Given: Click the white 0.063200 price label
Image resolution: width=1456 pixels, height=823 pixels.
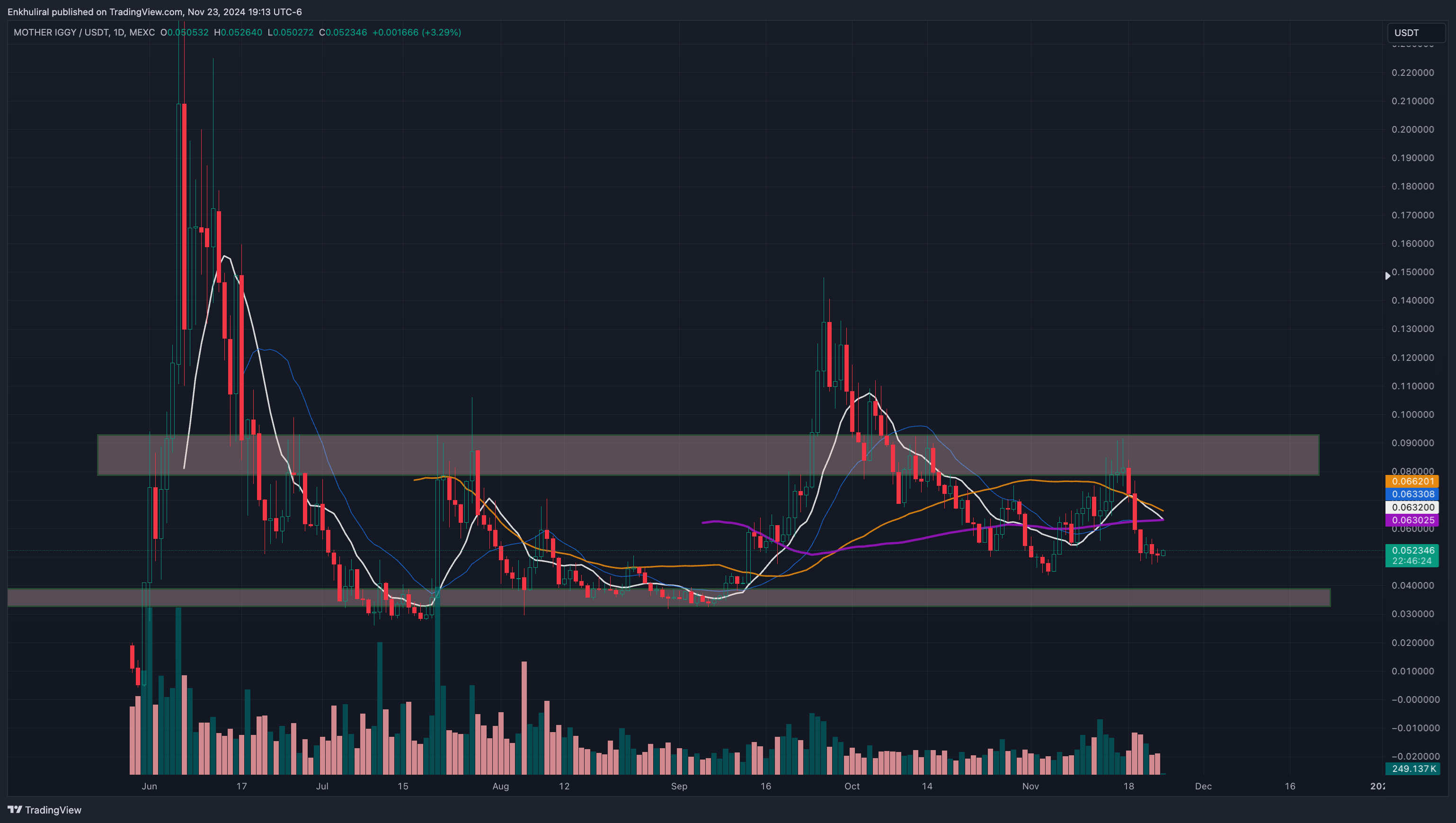Looking at the screenshot, I should click(x=1412, y=507).
